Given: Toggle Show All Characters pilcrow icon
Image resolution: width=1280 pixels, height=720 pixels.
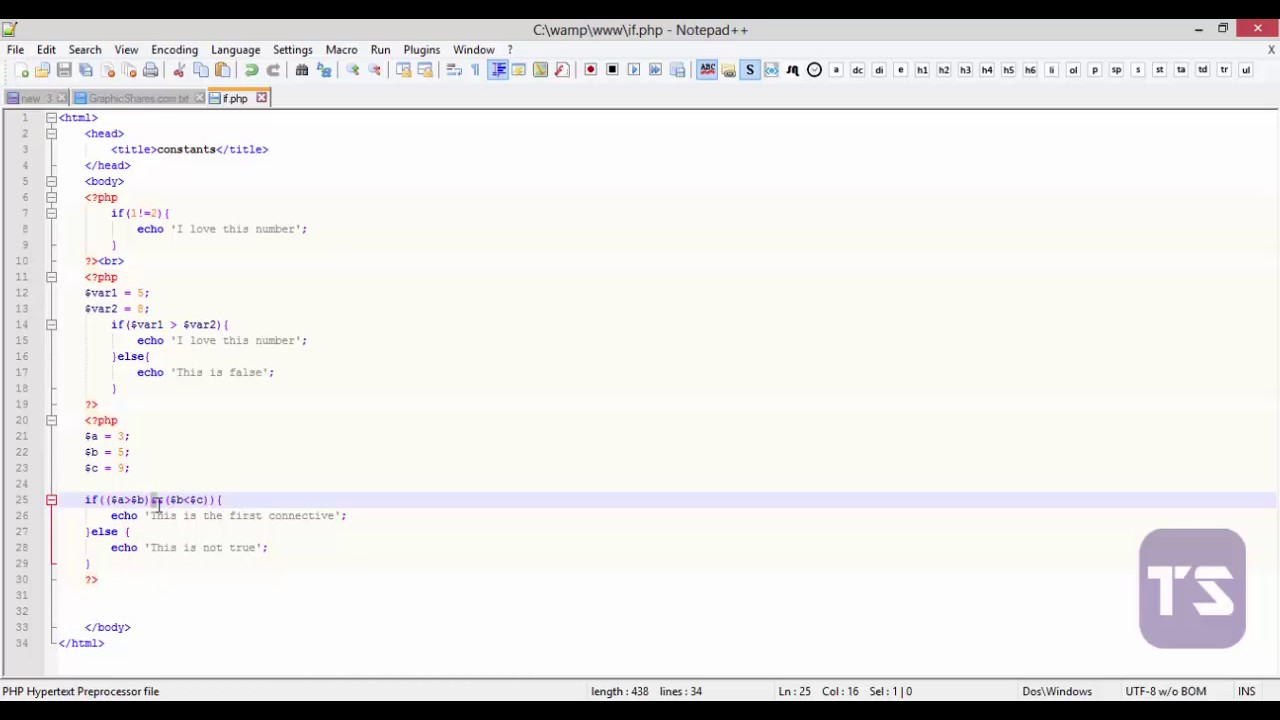Looking at the screenshot, I should 475,70.
